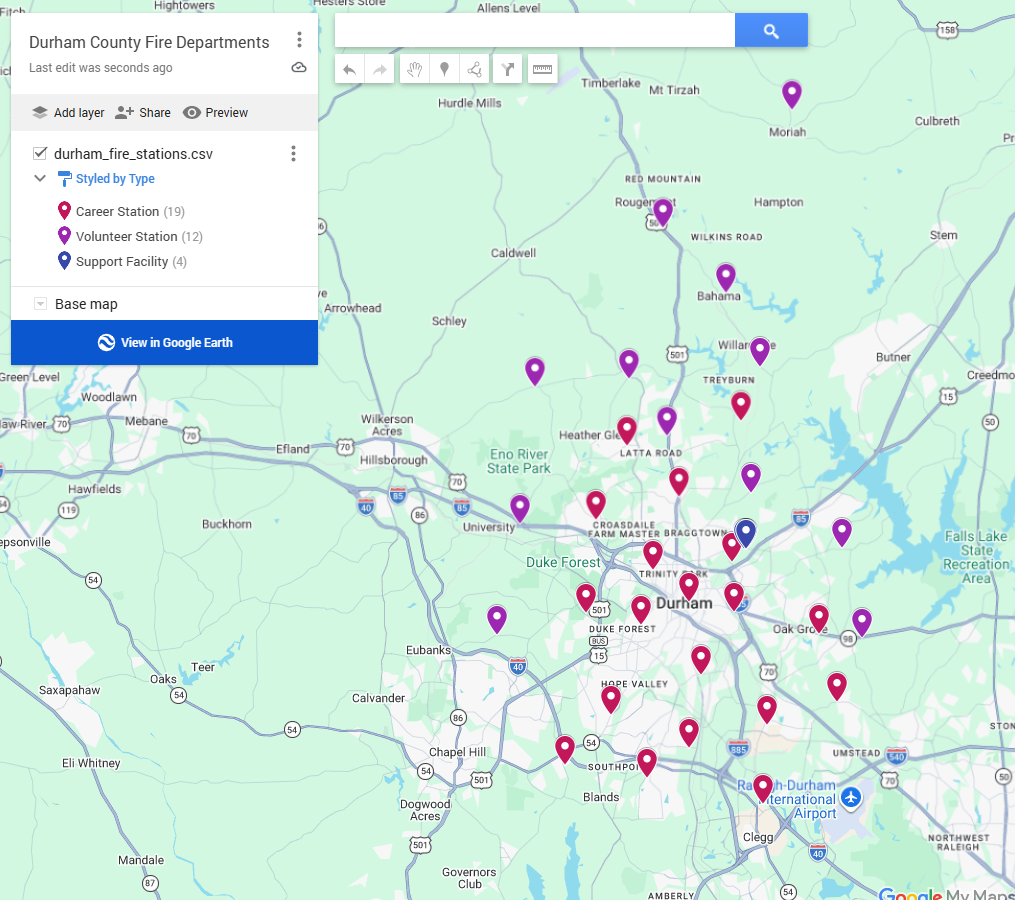The width and height of the screenshot is (1015, 900).
Task: Click the blue search button
Action: tap(771, 30)
